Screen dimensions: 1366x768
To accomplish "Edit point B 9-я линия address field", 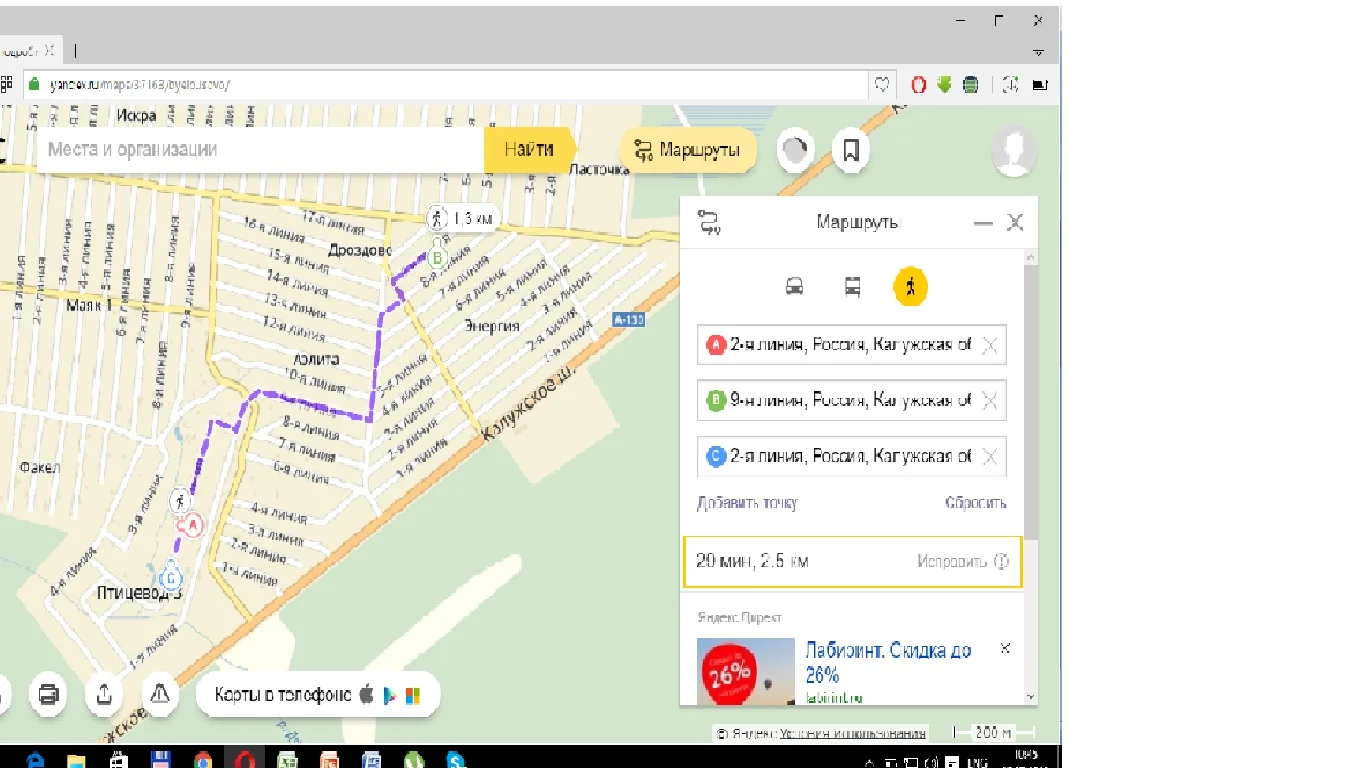I will point(852,401).
